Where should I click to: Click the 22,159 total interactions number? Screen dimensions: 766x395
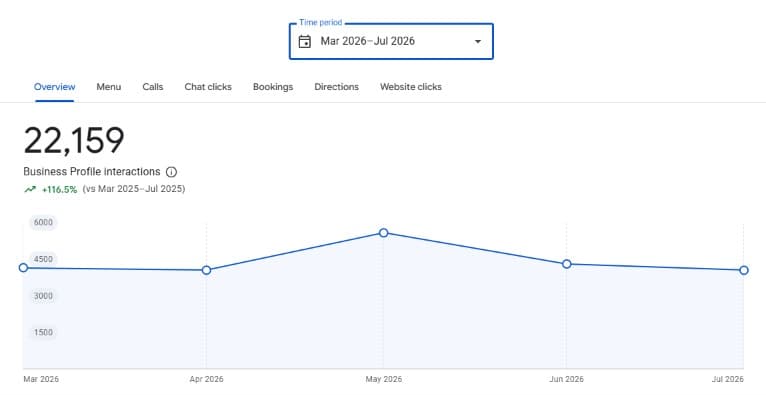pos(74,141)
